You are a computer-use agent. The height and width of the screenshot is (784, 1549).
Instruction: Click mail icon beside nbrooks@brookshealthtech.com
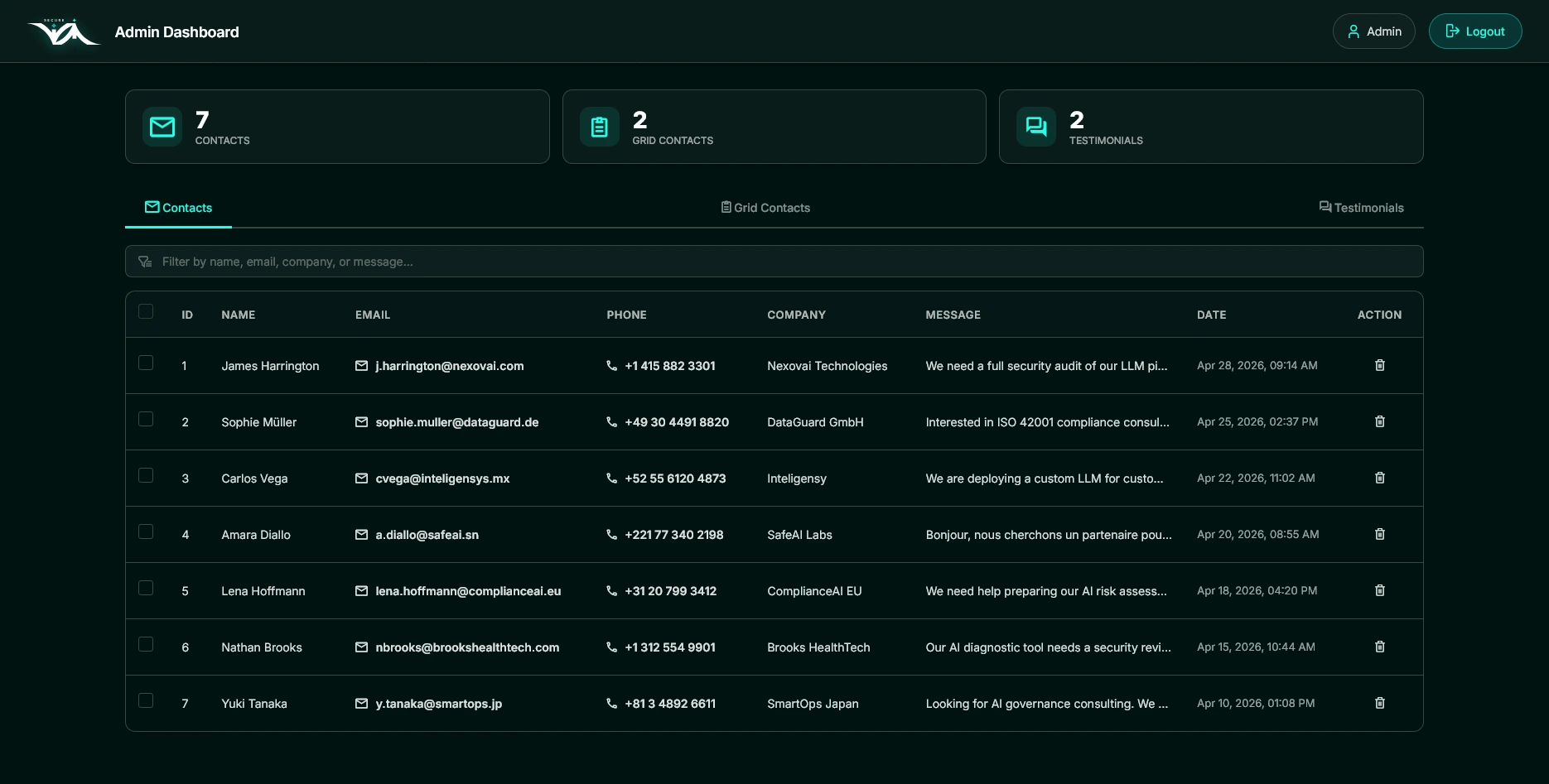point(361,647)
